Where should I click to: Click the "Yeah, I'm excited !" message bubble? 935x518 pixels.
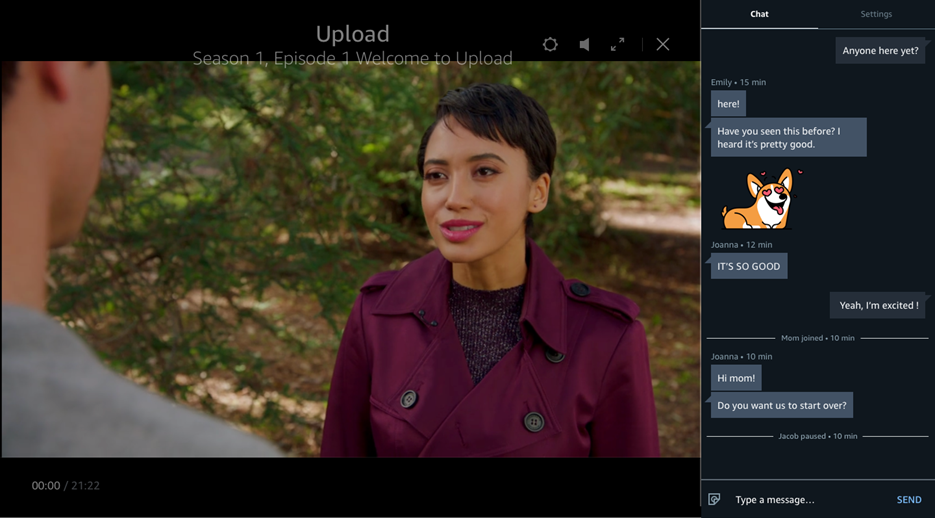pyautogui.click(x=878, y=305)
